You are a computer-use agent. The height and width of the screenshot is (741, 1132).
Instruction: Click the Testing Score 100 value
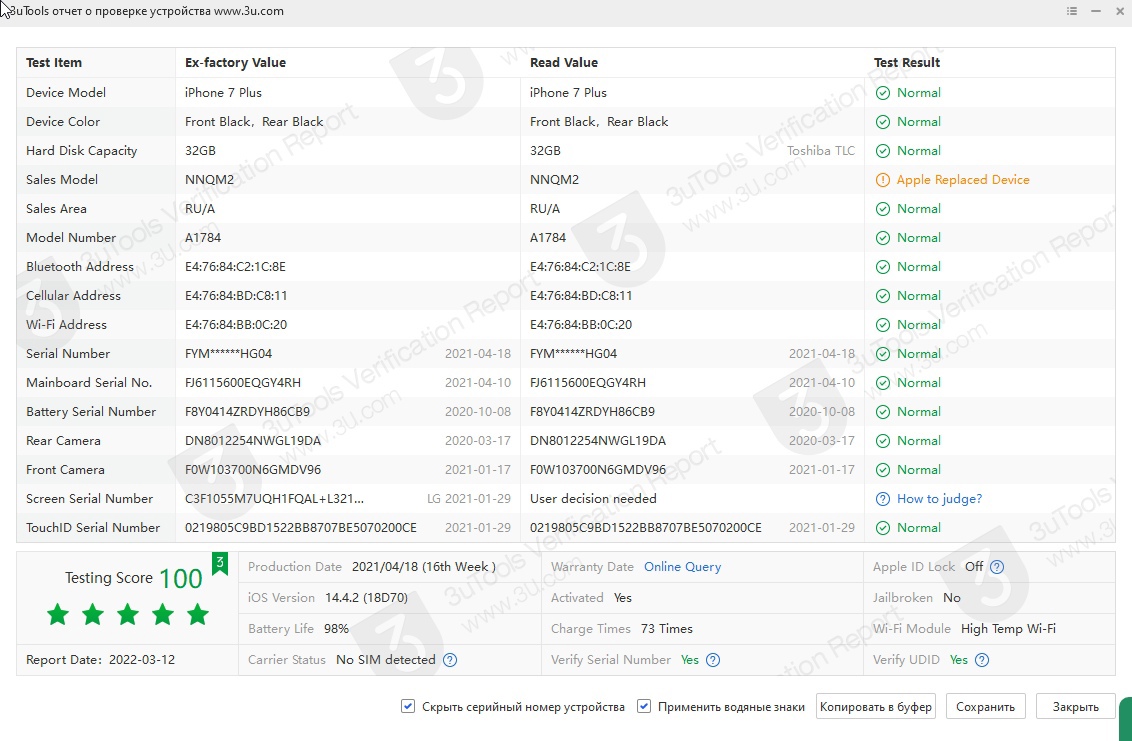pos(180,578)
